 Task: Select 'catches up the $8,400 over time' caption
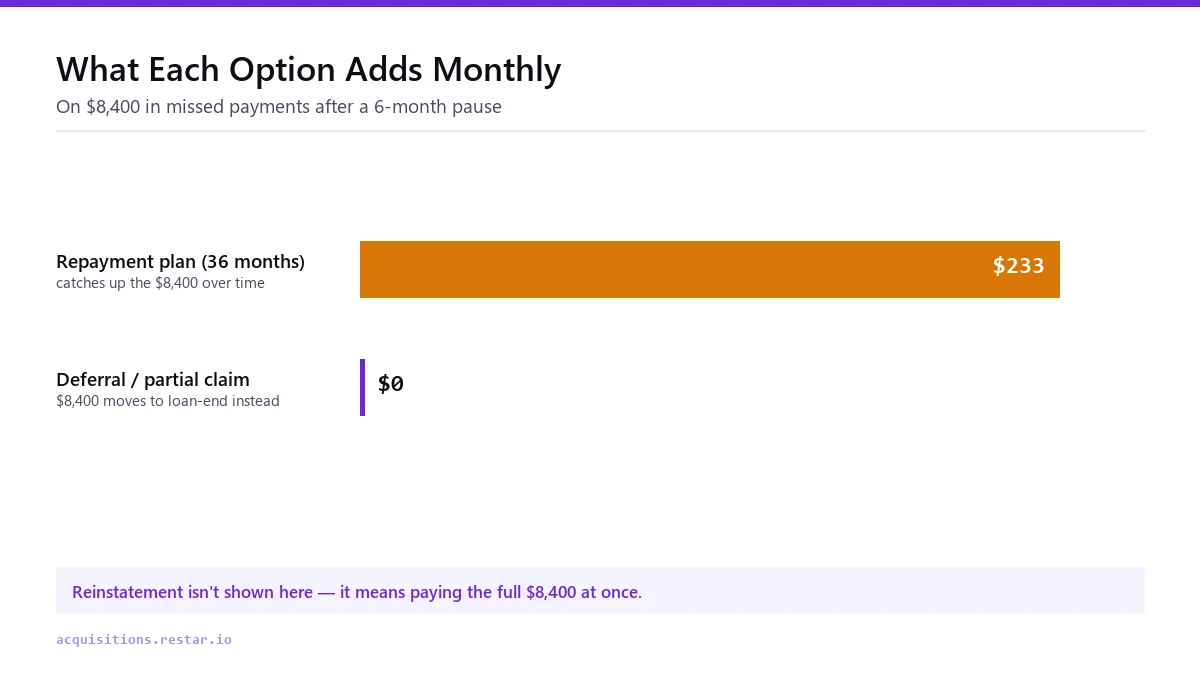tap(160, 283)
